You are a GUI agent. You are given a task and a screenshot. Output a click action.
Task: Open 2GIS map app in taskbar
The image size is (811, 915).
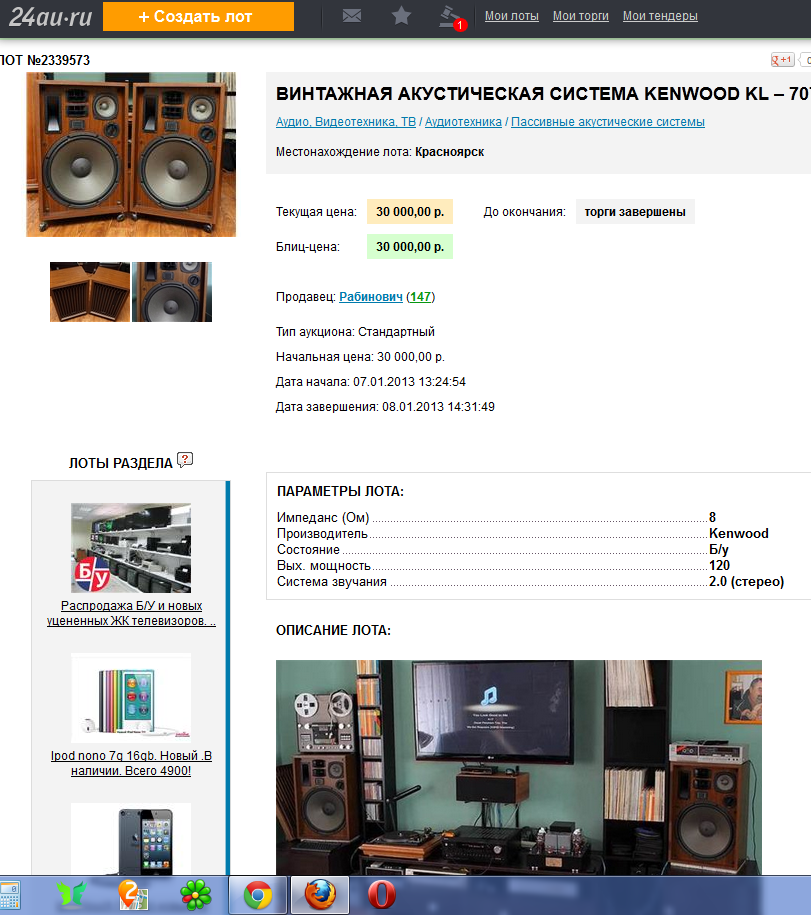tap(133, 895)
